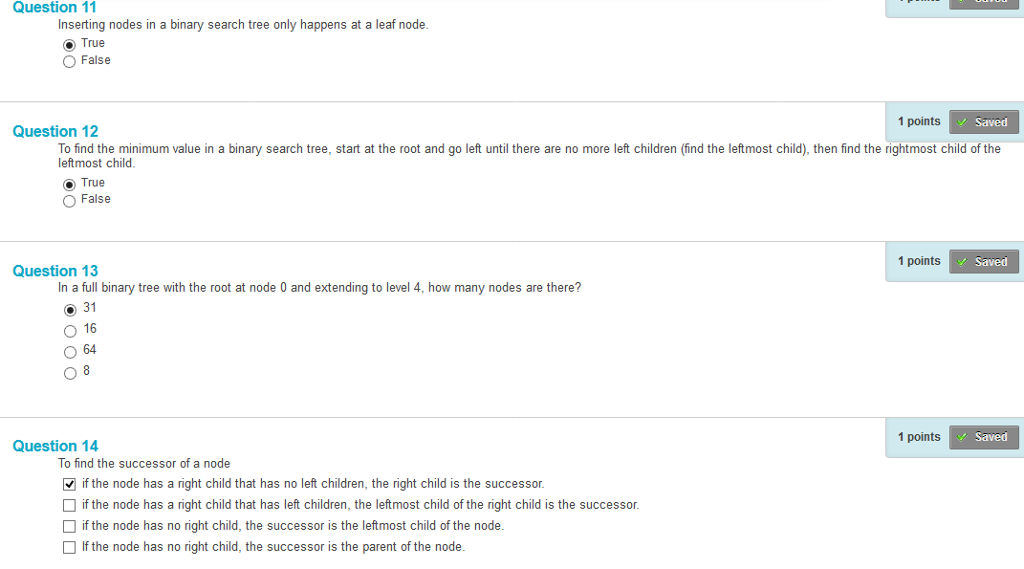This screenshot has height=569, width=1024.
Task: Click the green checkmark icon in Question 13 Saved
Action: click(x=962, y=262)
